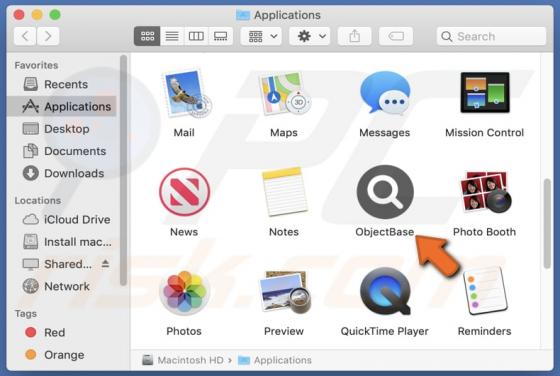Click the Mission Control label text
This screenshot has width=560, height=376.
[485, 132]
